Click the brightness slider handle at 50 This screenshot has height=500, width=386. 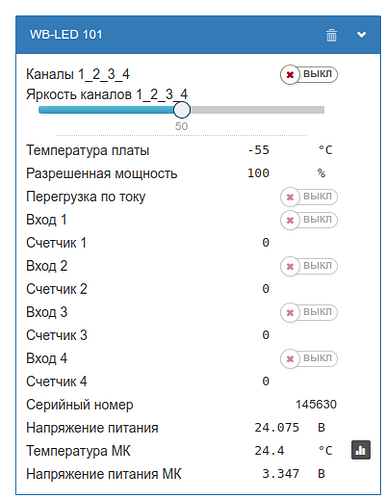tap(182, 110)
